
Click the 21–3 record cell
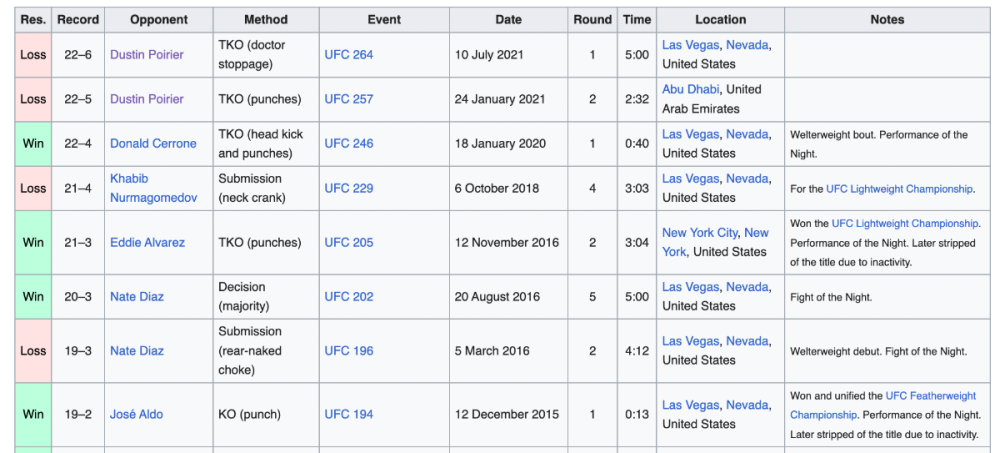coord(78,242)
